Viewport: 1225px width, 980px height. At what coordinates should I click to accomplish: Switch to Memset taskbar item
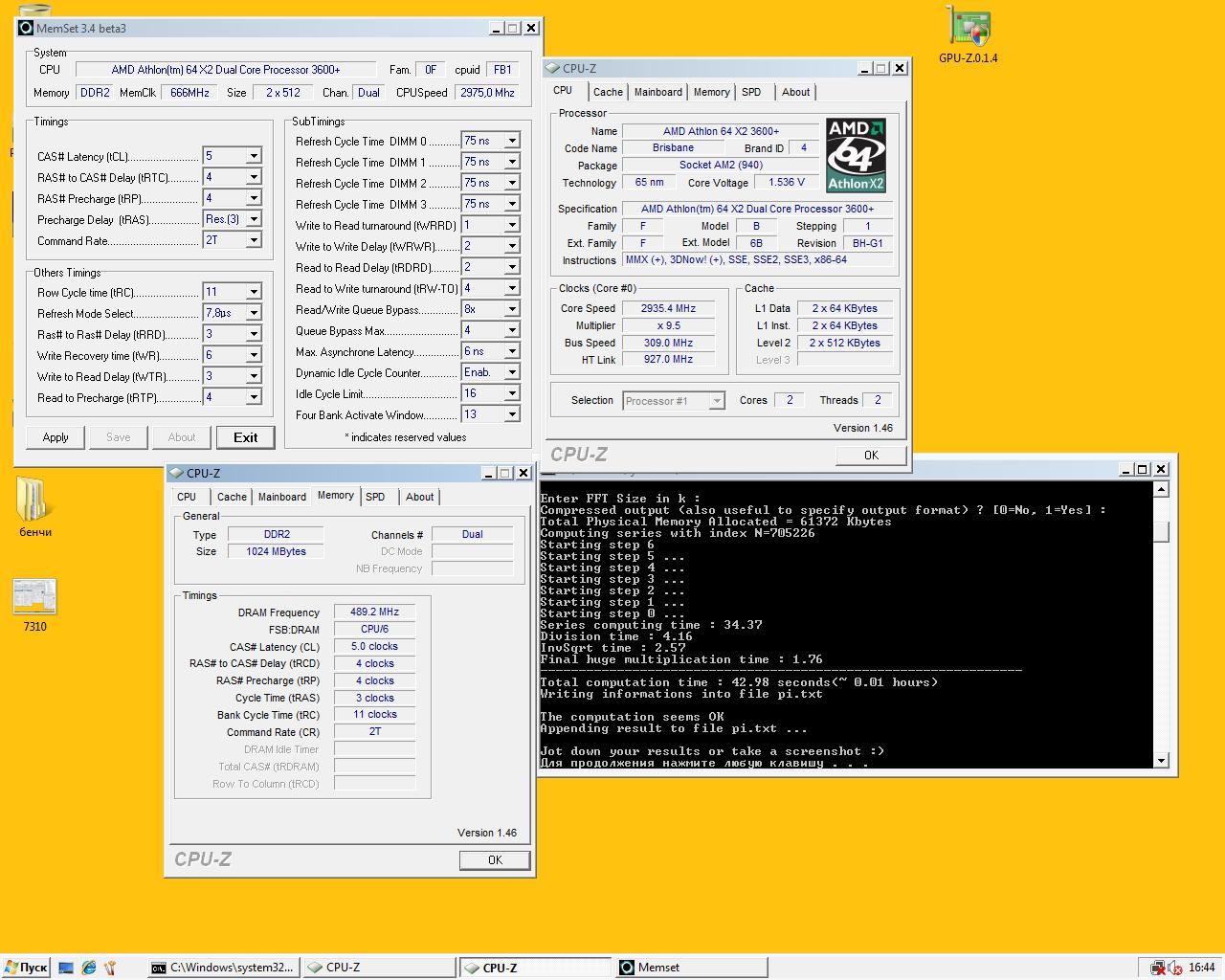click(x=690, y=968)
